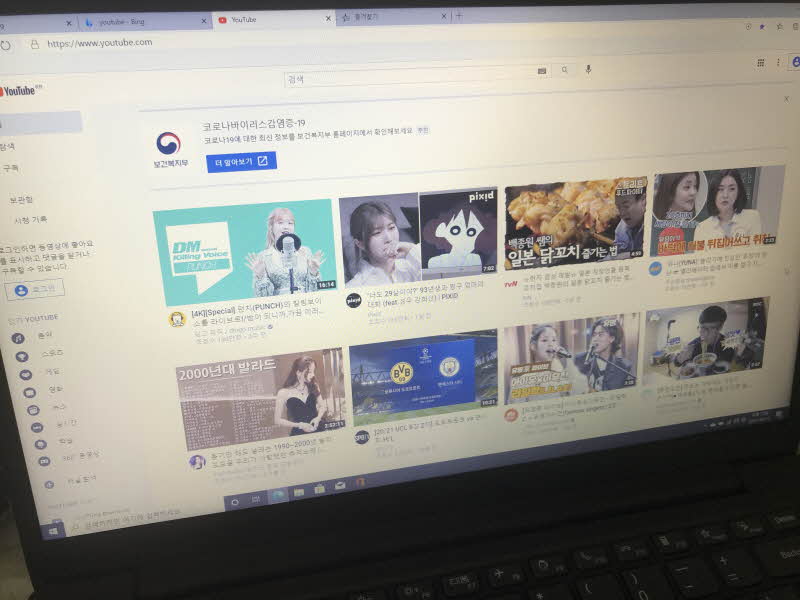Click the YouTube logo
Screen dimensions: 800x600
[x=19, y=91]
